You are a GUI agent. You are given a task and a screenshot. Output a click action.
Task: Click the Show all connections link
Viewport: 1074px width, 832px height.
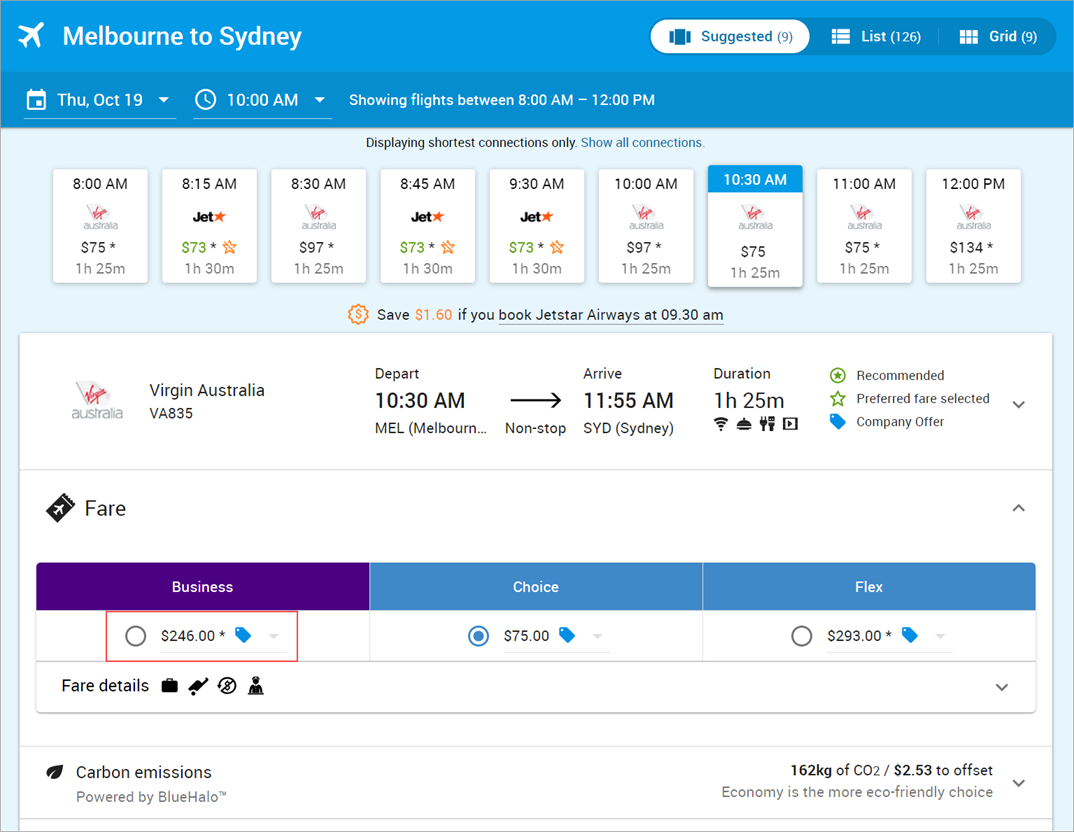click(642, 142)
